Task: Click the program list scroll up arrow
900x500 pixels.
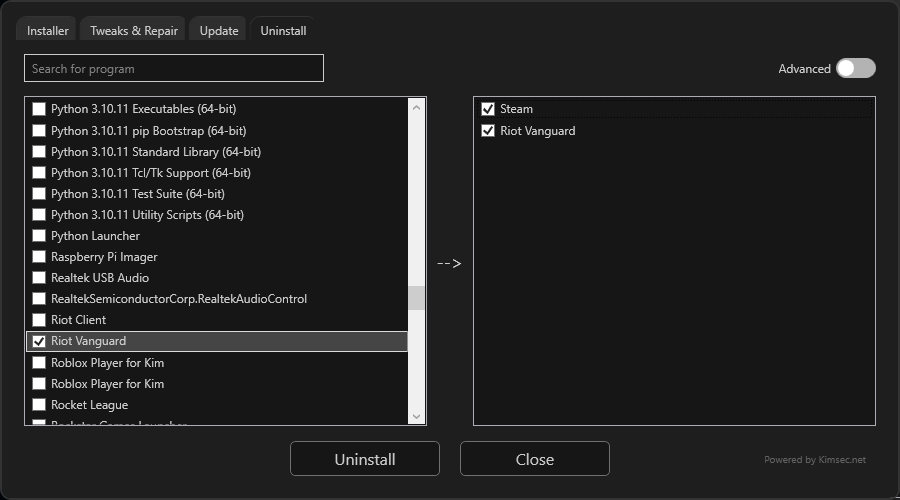Action: 417,107
